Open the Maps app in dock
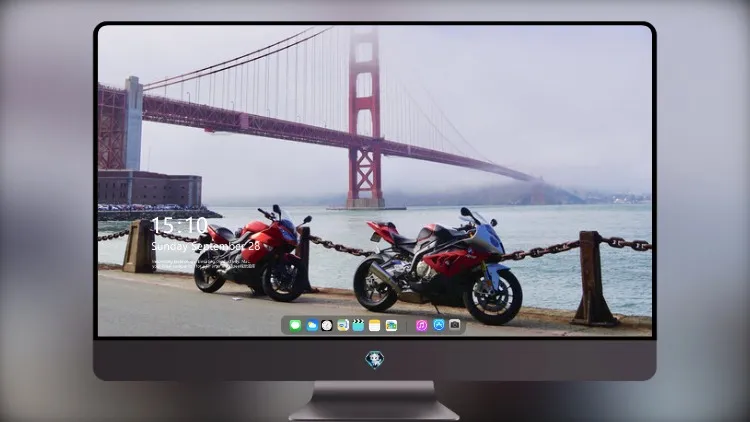The height and width of the screenshot is (422, 750). click(x=343, y=326)
